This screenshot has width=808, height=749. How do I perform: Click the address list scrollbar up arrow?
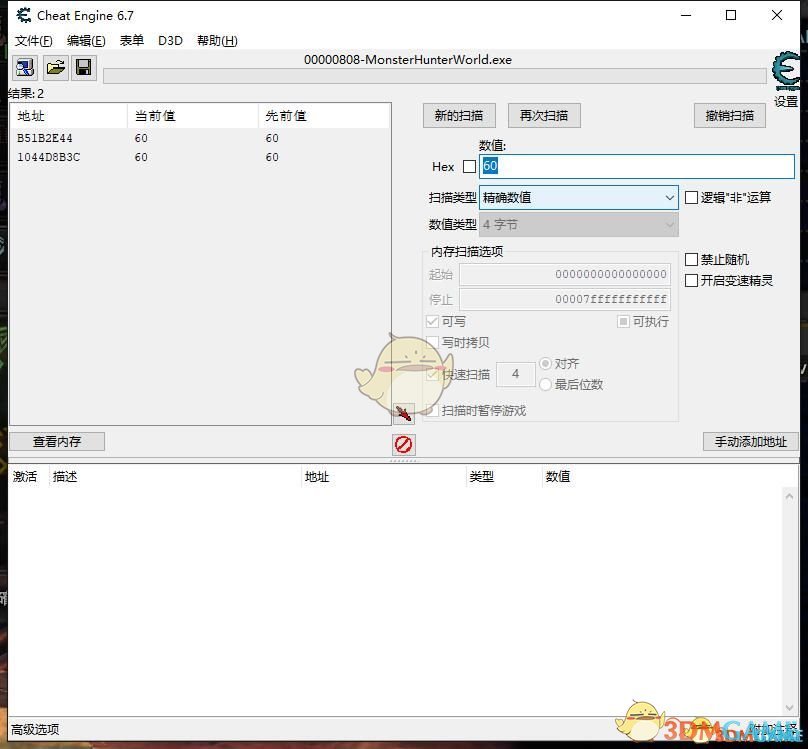click(789, 496)
